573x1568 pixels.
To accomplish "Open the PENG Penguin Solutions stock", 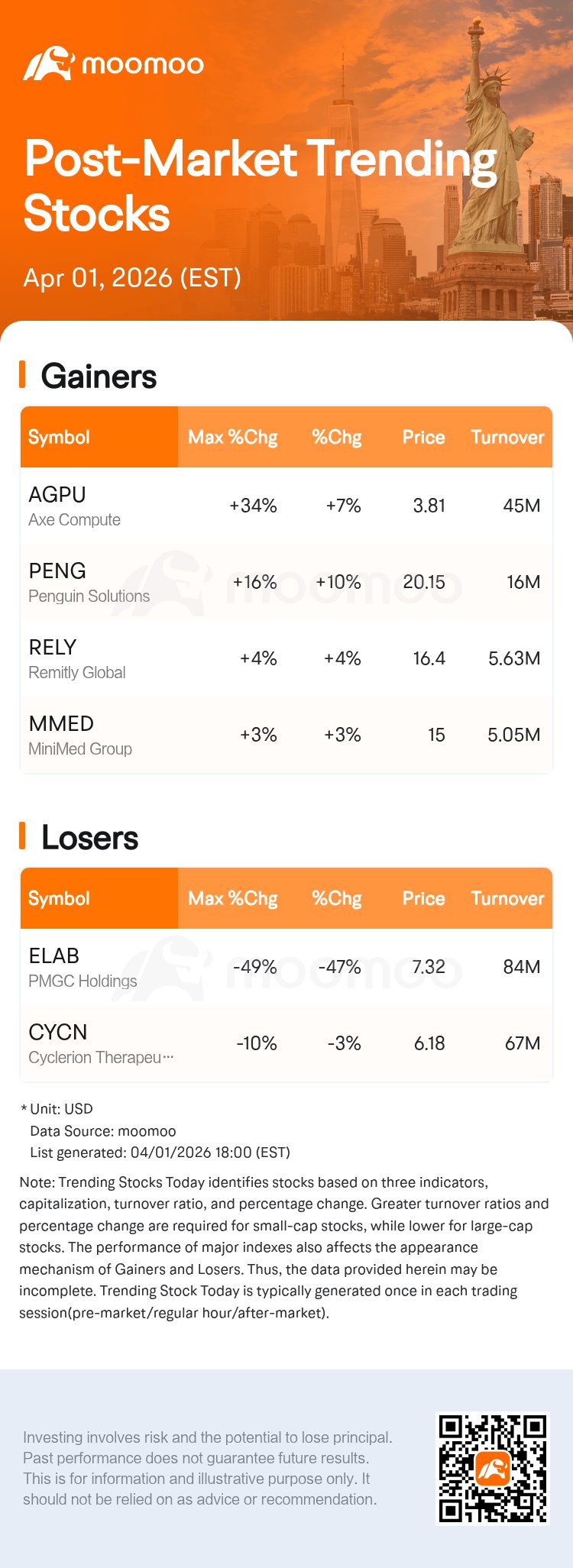I will (x=89, y=582).
